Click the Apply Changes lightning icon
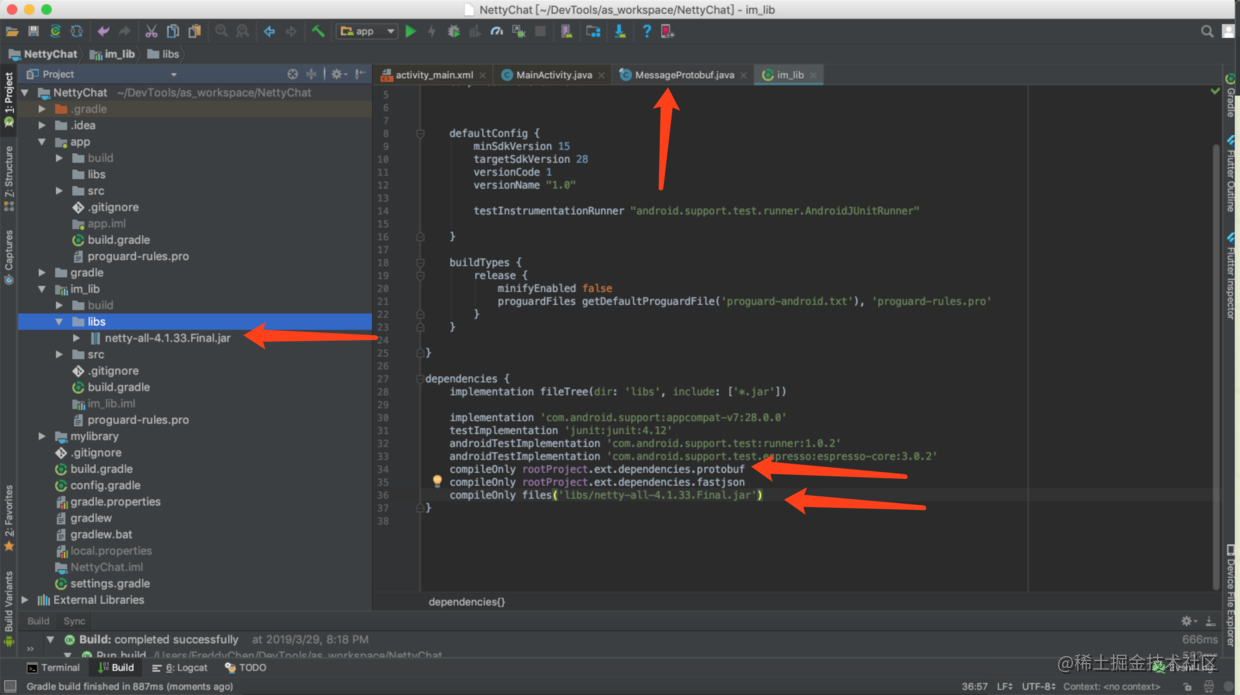This screenshot has height=695, width=1240. 432,32
